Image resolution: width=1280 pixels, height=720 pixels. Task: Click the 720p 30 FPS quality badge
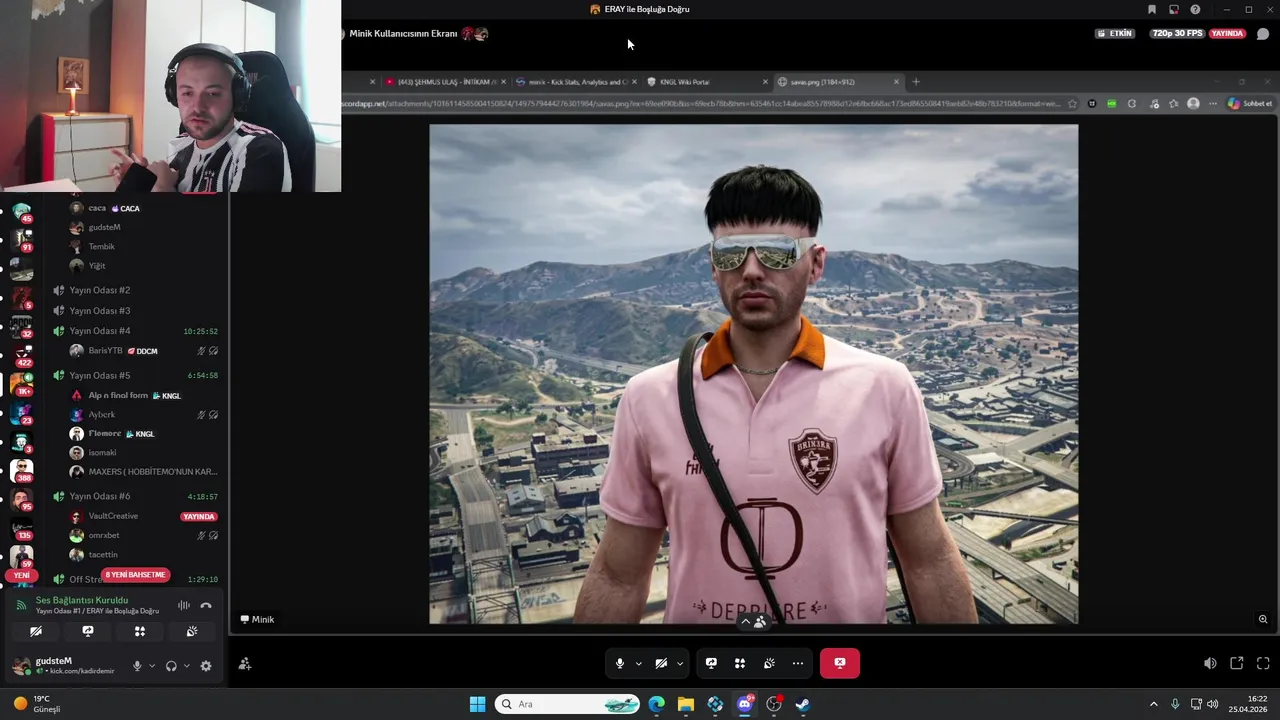[1177, 34]
